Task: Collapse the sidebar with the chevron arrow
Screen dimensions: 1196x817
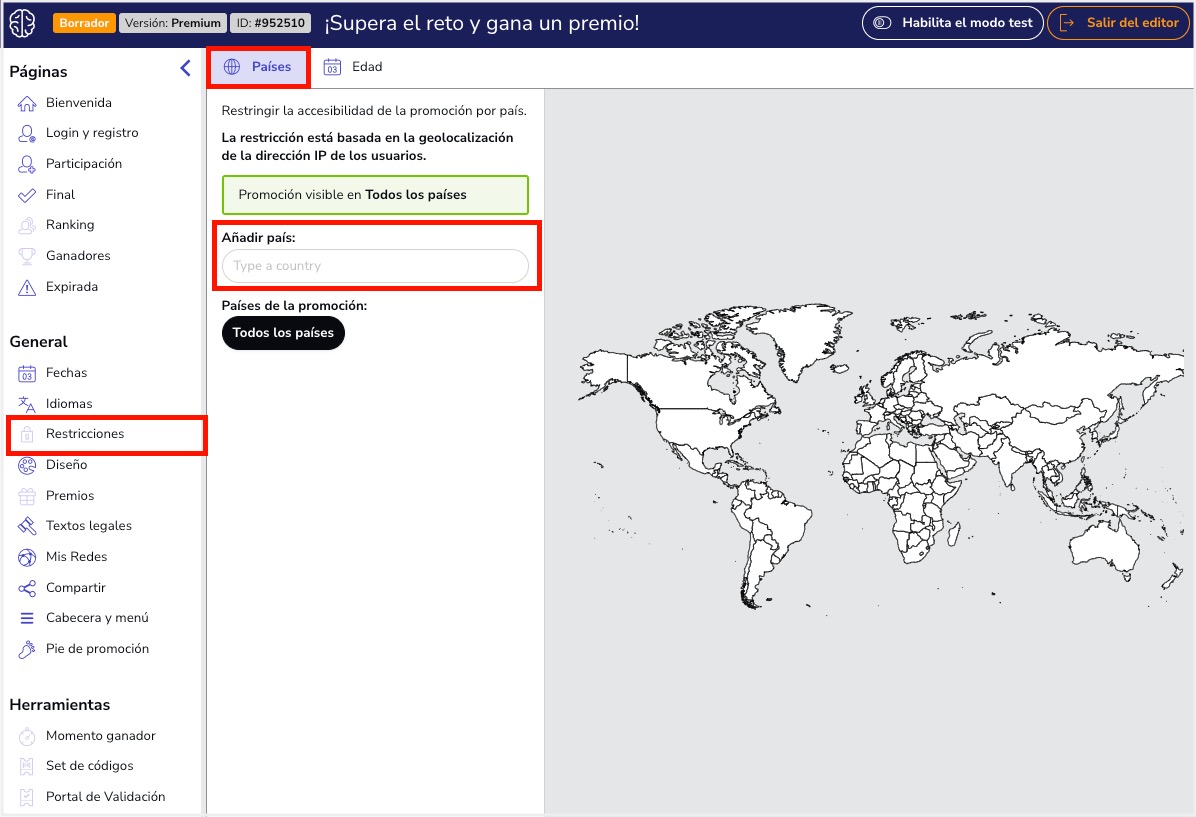Action: tap(185, 69)
